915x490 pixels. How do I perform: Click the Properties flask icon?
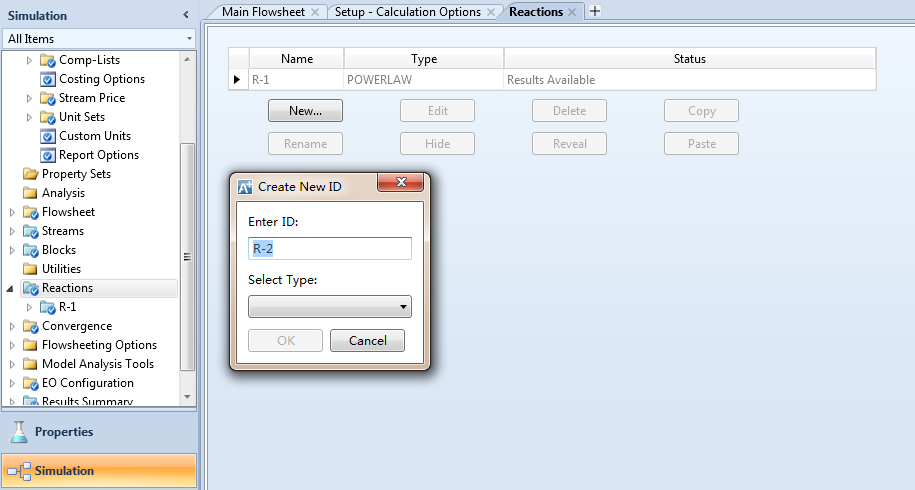19,432
